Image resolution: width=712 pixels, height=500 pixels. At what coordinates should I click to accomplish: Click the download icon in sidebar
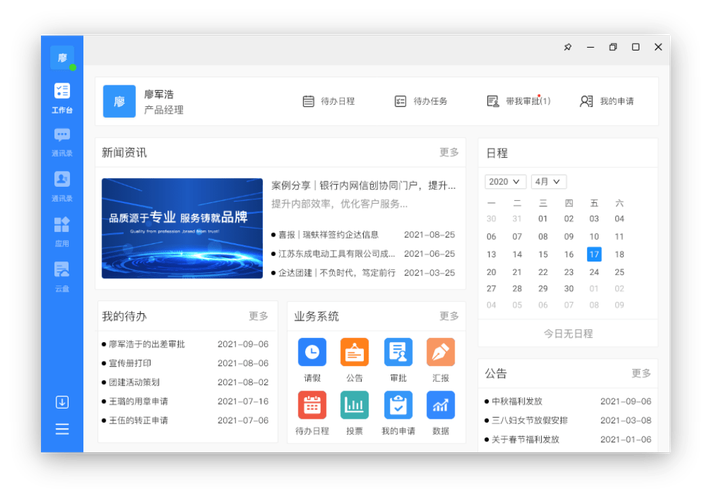point(62,402)
